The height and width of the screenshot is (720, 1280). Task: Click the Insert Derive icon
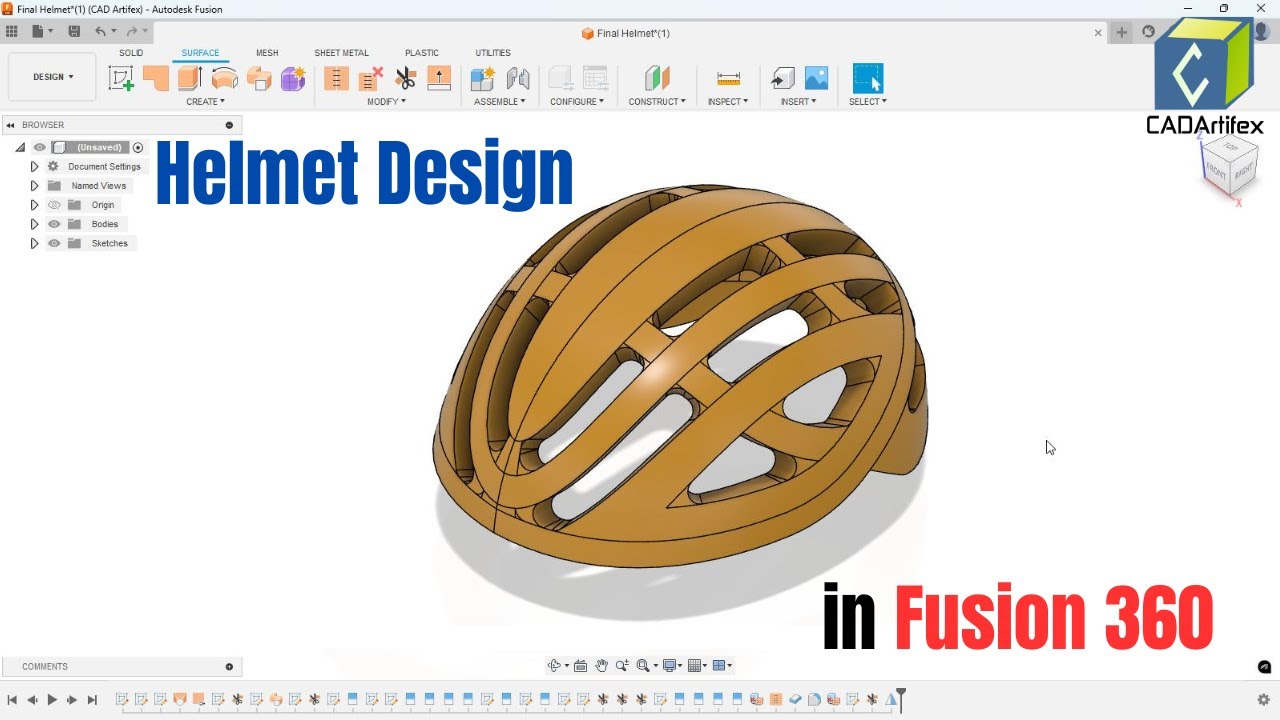tap(782, 78)
